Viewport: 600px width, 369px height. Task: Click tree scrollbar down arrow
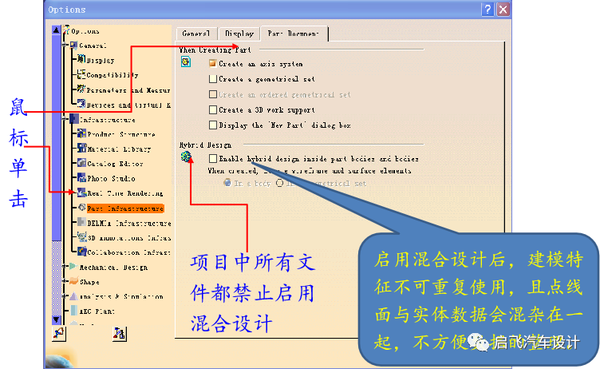pyautogui.click(x=56, y=319)
